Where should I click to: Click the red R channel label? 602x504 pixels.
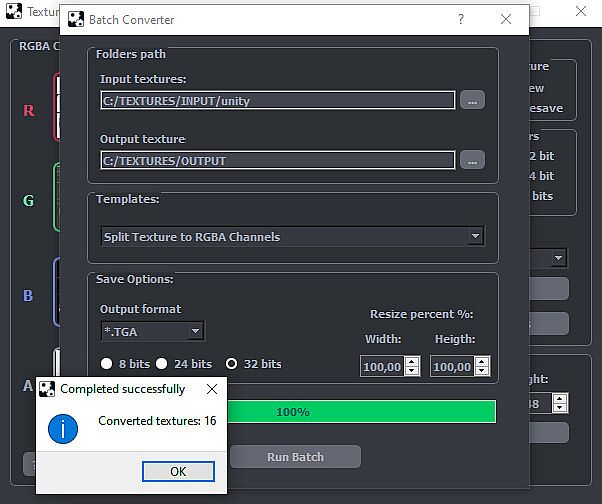coord(29,111)
